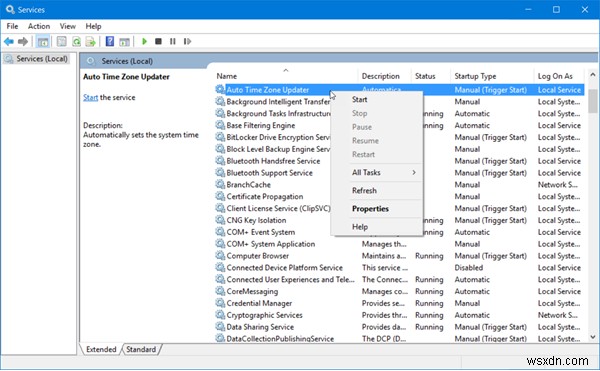Select the COM+ Event System service

pos(399,232)
